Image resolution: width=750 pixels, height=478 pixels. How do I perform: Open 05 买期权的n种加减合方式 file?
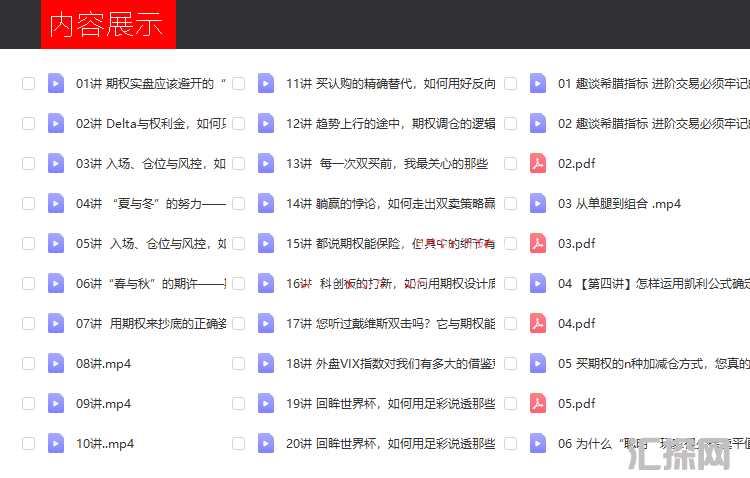point(652,364)
